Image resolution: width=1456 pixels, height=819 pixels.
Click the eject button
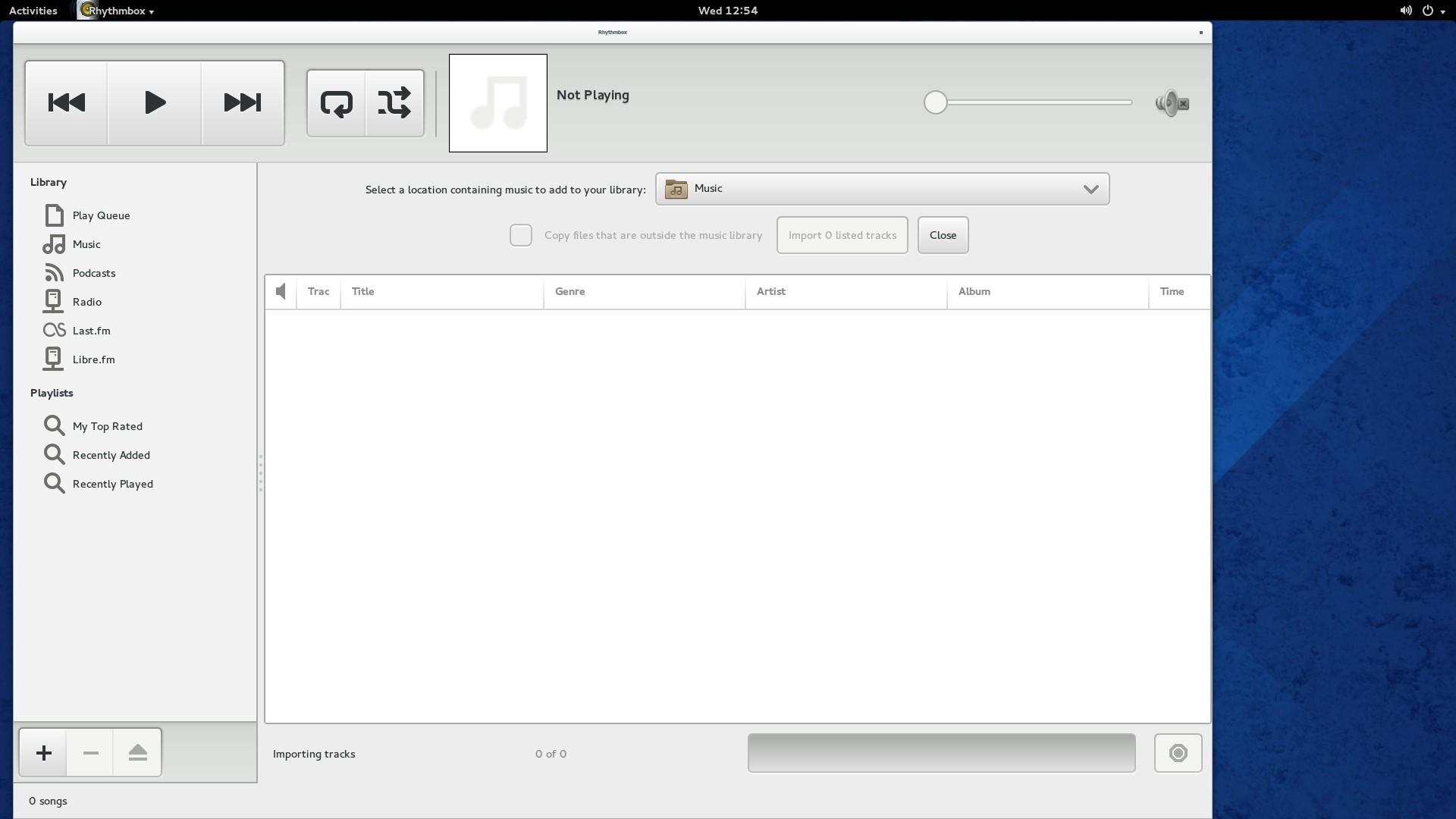tap(137, 753)
